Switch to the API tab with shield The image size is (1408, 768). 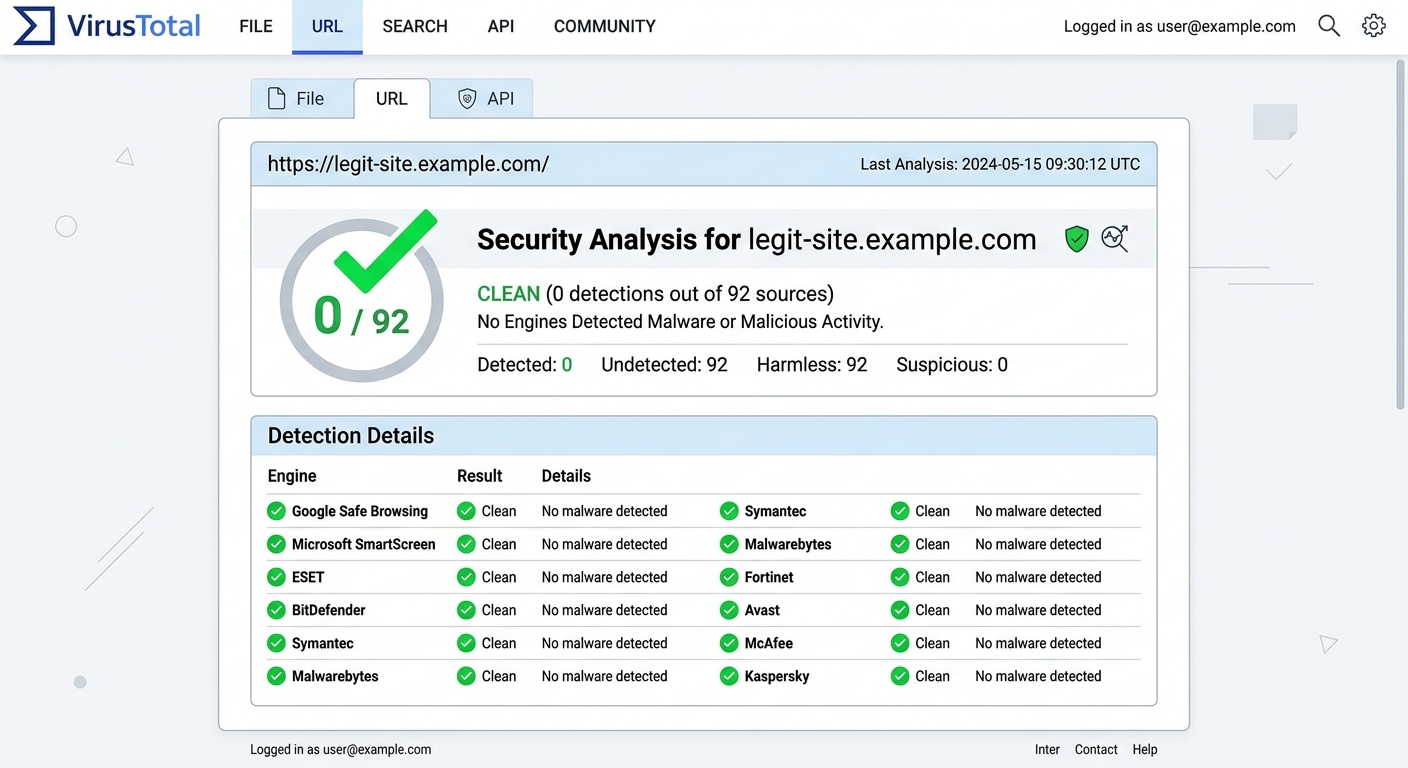[482, 98]
